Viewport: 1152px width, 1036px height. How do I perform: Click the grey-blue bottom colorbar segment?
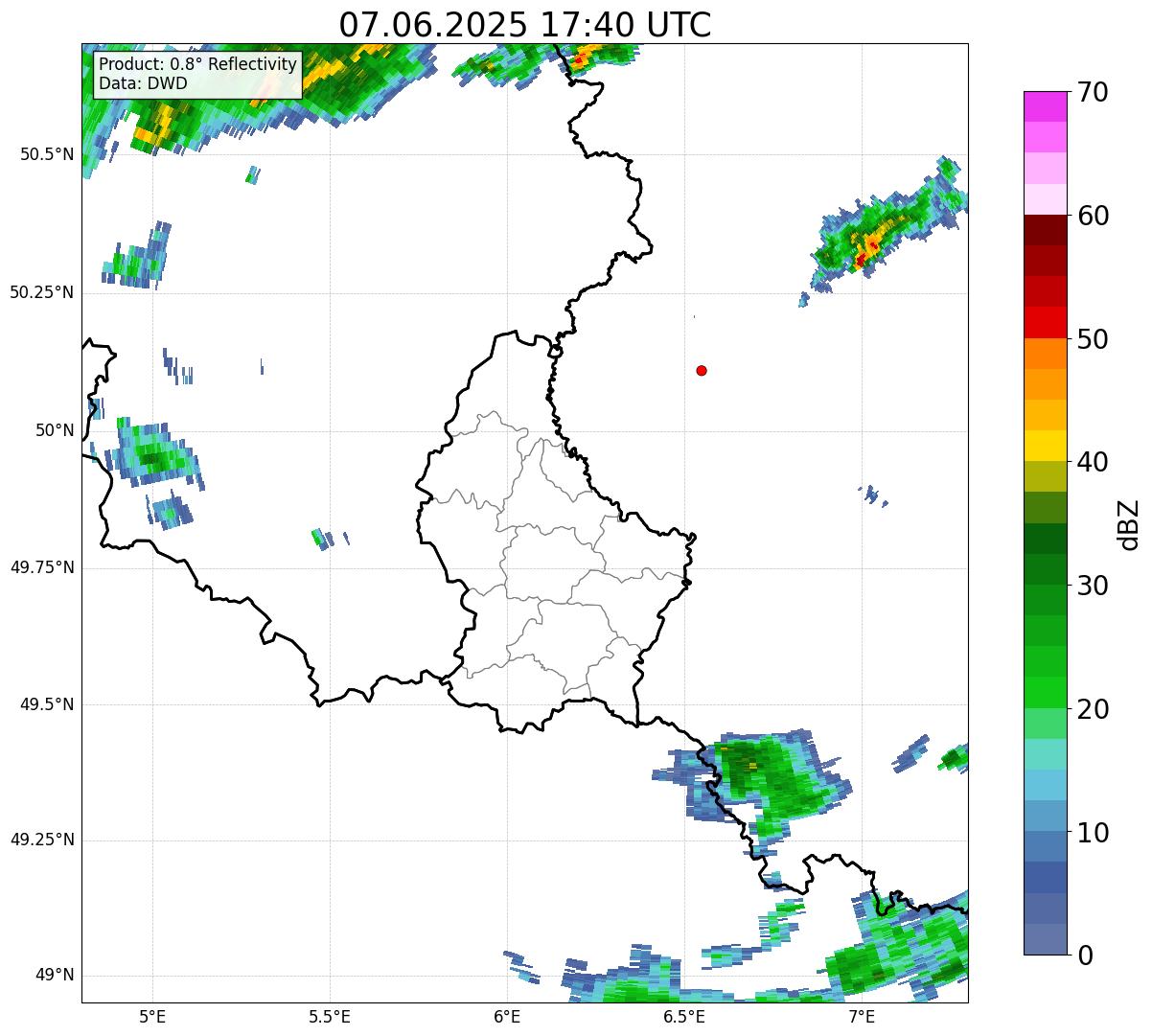[1045, 939]
